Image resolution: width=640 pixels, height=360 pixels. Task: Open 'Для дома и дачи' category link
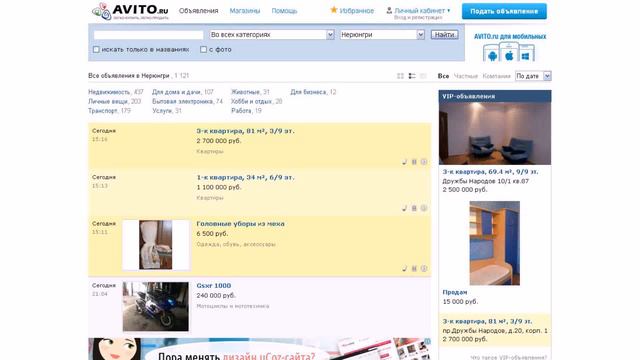[176, 92]
